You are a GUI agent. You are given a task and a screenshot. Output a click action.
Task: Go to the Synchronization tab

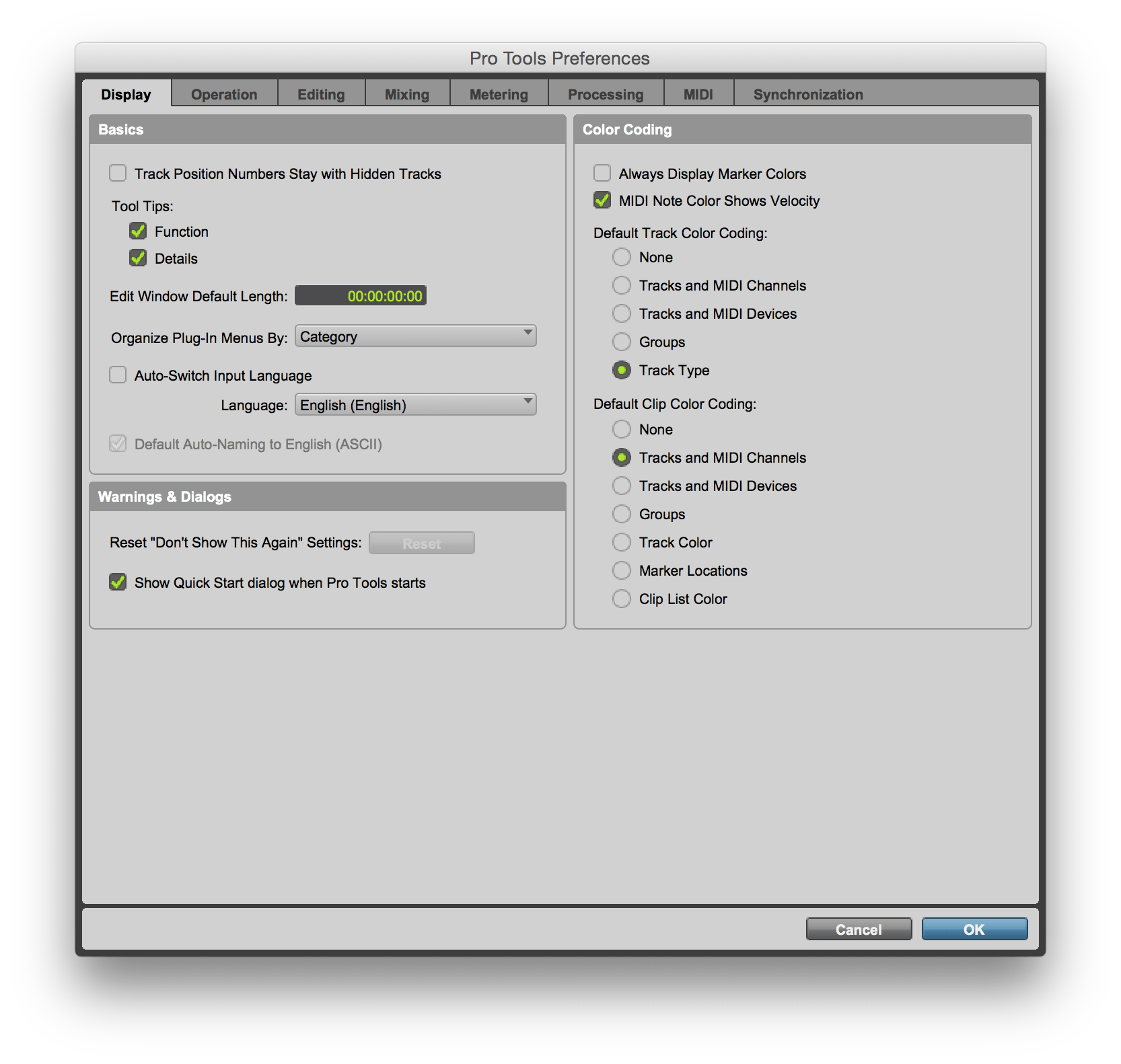(807, 94)
